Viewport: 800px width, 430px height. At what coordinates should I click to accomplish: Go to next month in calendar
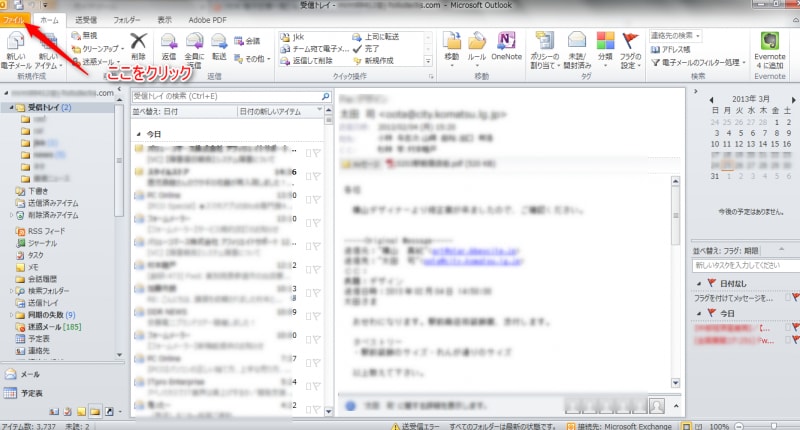(793, 99)
